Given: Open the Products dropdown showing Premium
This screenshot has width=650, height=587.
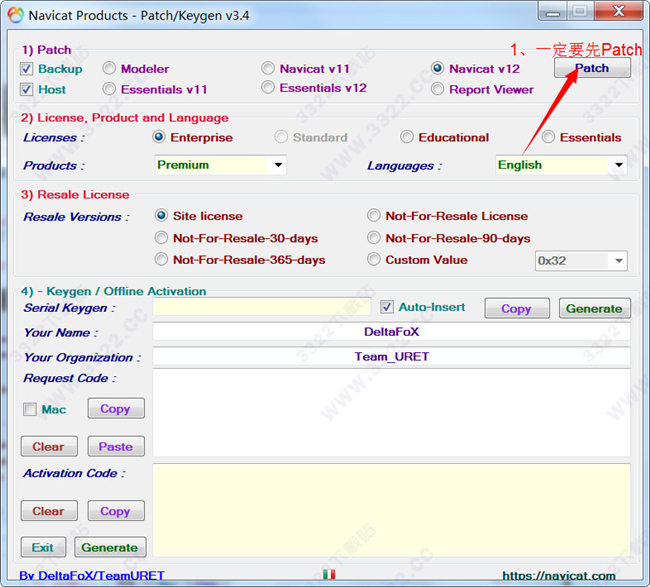Looking at the screenshot, I should [x=220, y=165].
